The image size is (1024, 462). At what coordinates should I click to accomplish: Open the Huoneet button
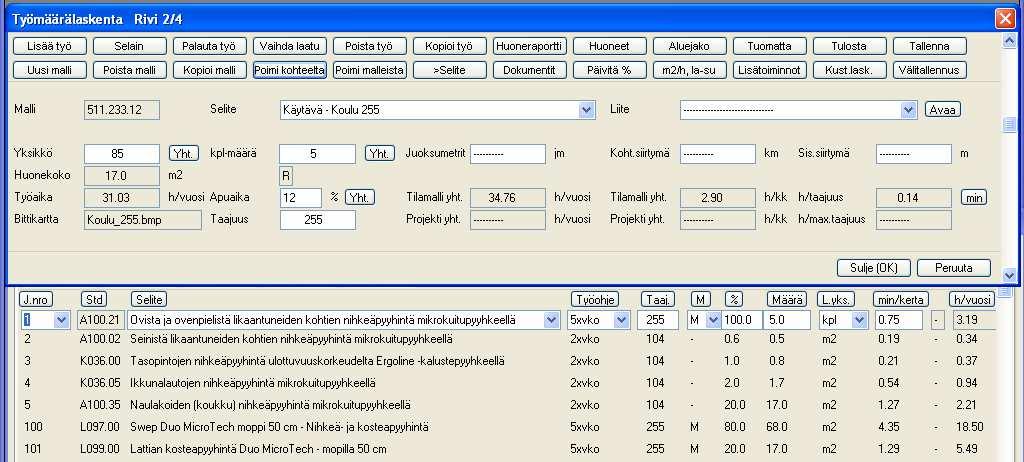(609, 46)
